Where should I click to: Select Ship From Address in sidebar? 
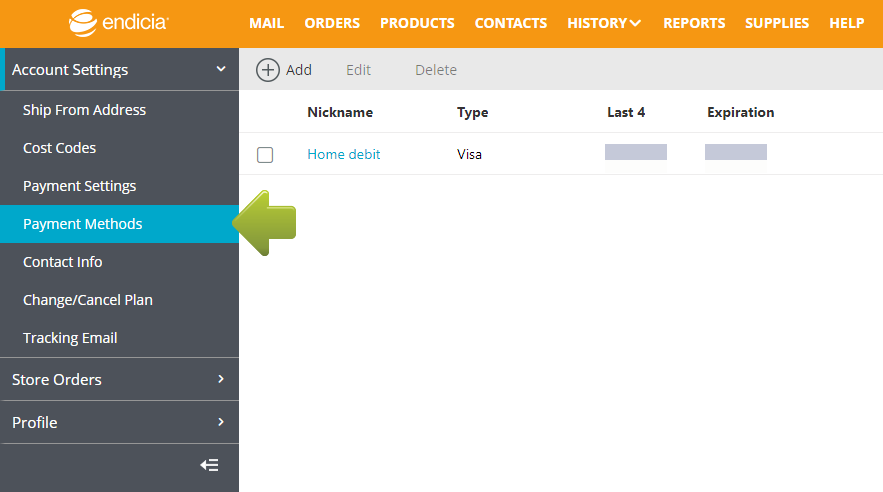point(84,110)
